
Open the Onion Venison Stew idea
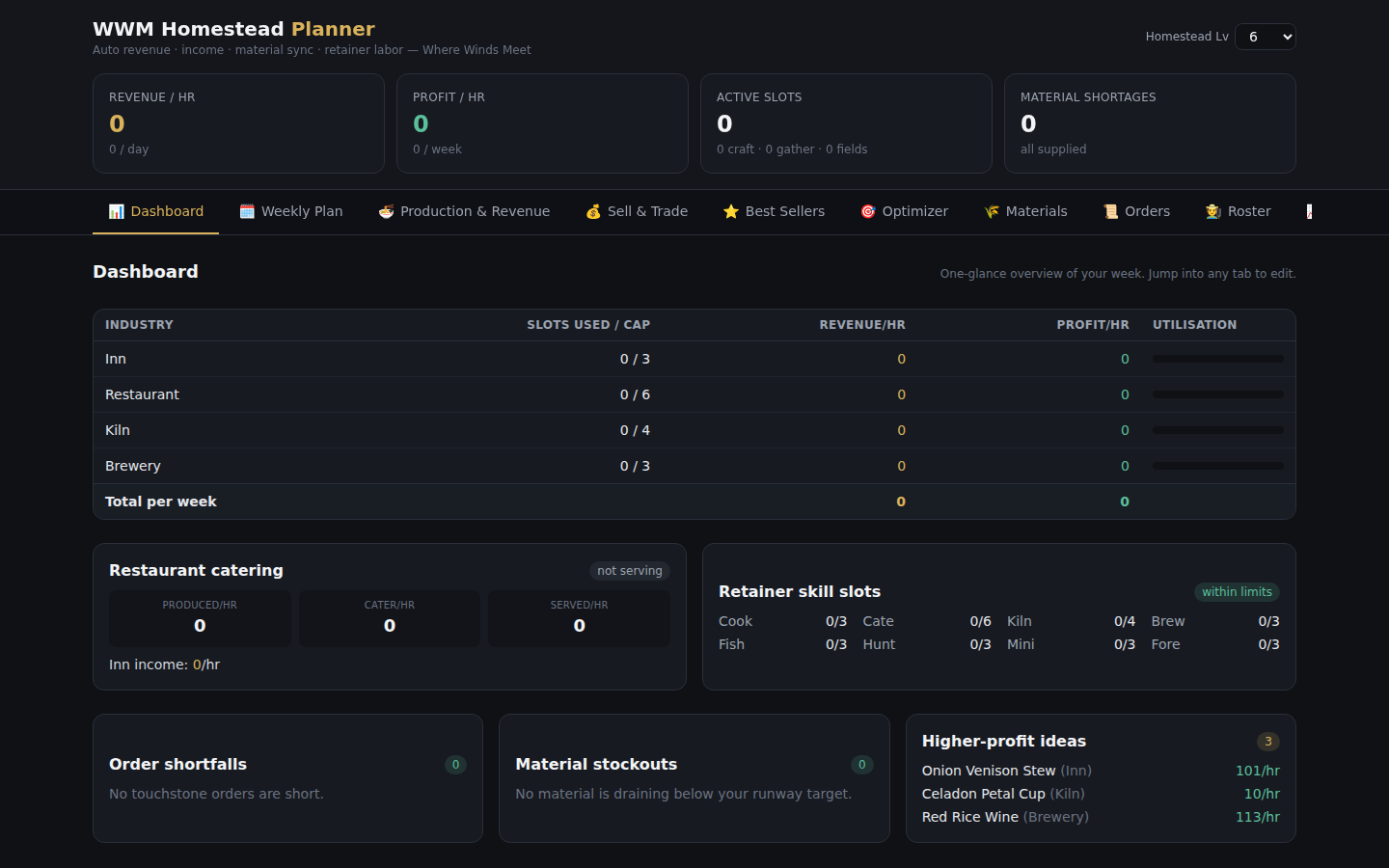(1101, 771)
